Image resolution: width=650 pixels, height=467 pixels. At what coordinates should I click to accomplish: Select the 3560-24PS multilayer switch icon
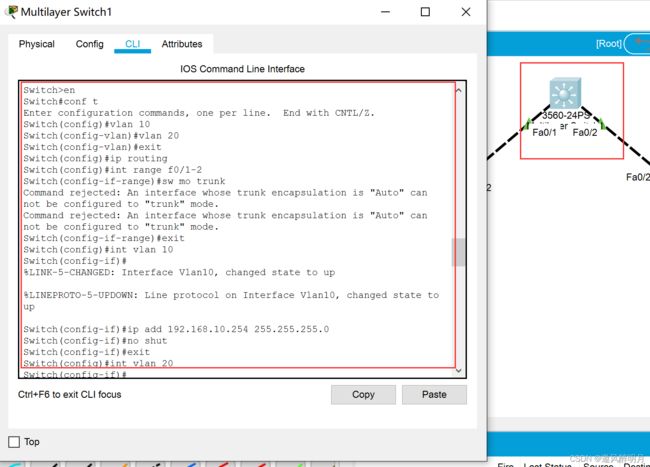565,93
